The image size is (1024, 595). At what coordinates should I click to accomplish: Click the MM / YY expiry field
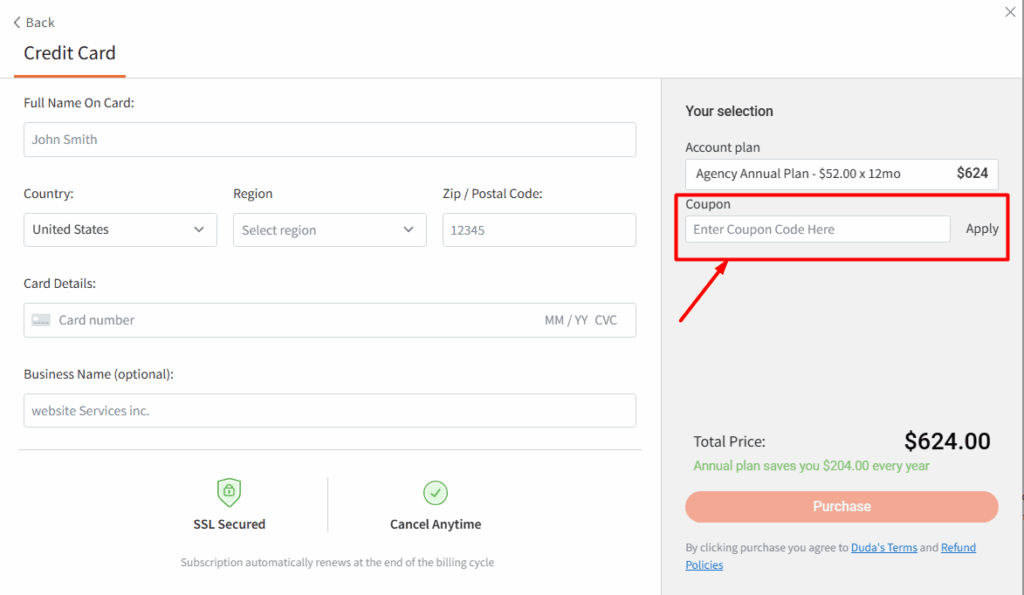pos(566,320)
